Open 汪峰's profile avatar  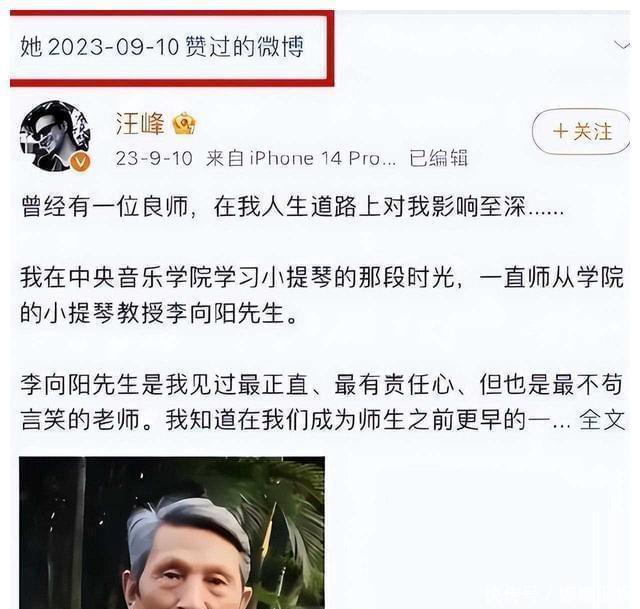point(55,136)
